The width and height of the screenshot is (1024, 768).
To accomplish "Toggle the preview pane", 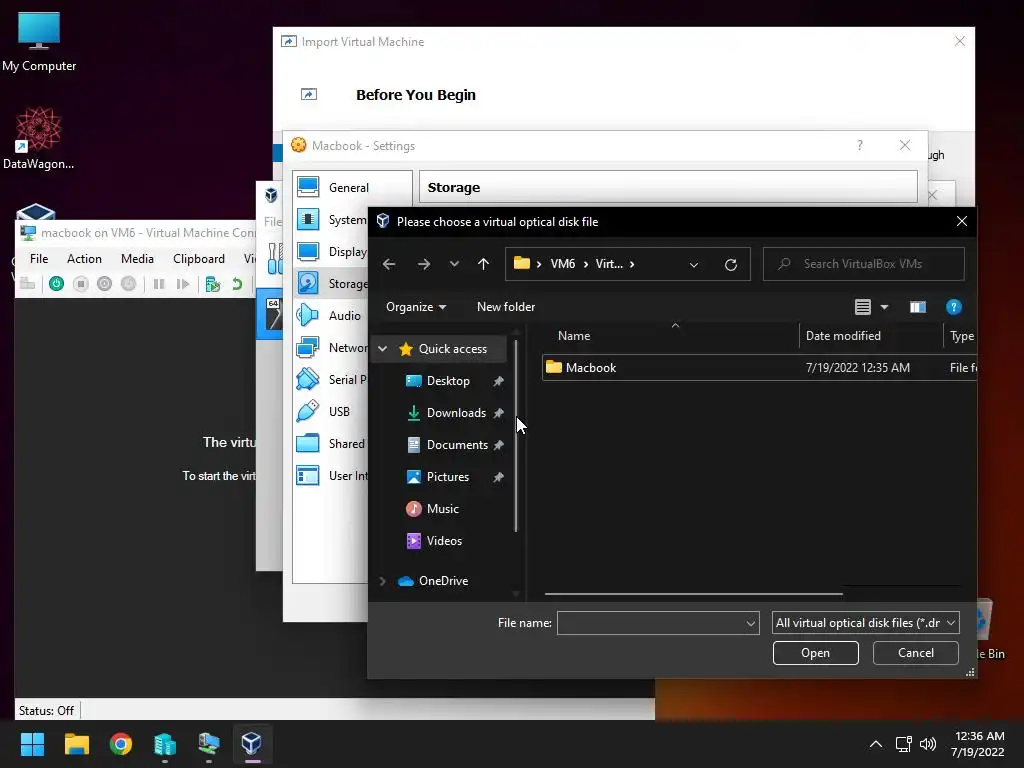I will click(918, 307).
